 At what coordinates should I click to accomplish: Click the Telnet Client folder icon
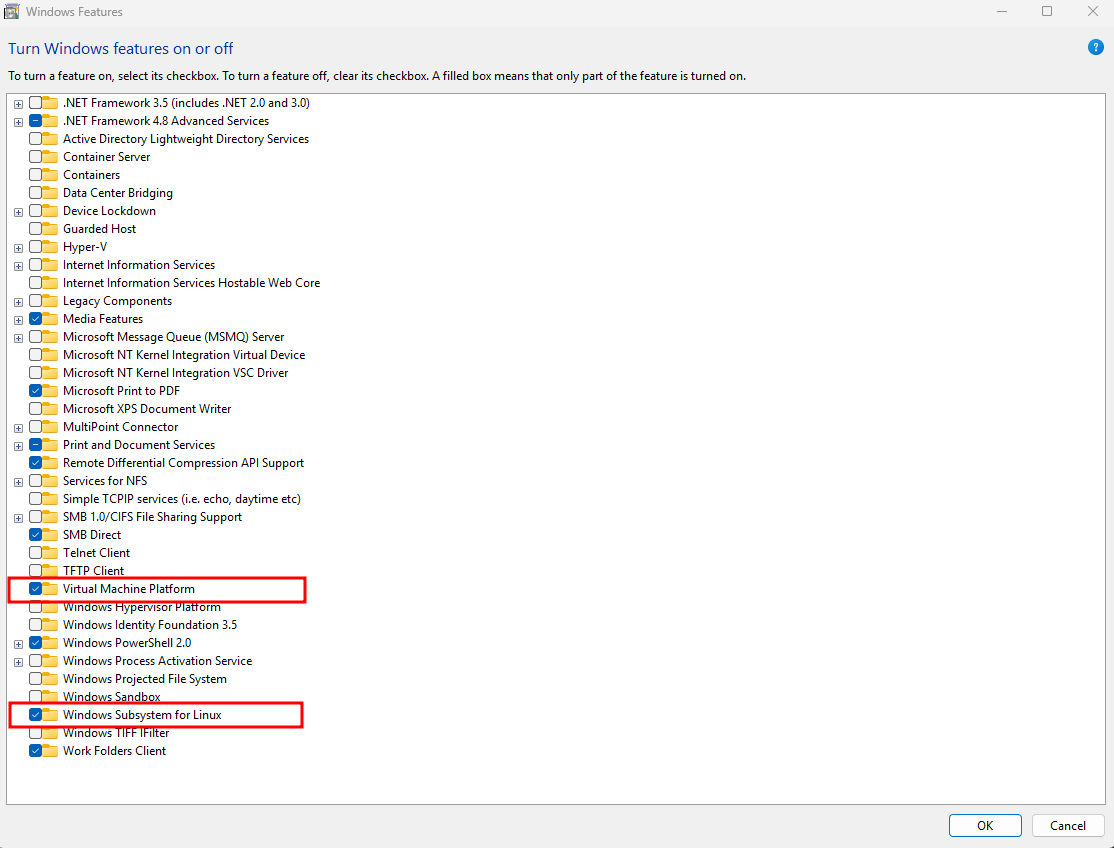pos(50,553)
